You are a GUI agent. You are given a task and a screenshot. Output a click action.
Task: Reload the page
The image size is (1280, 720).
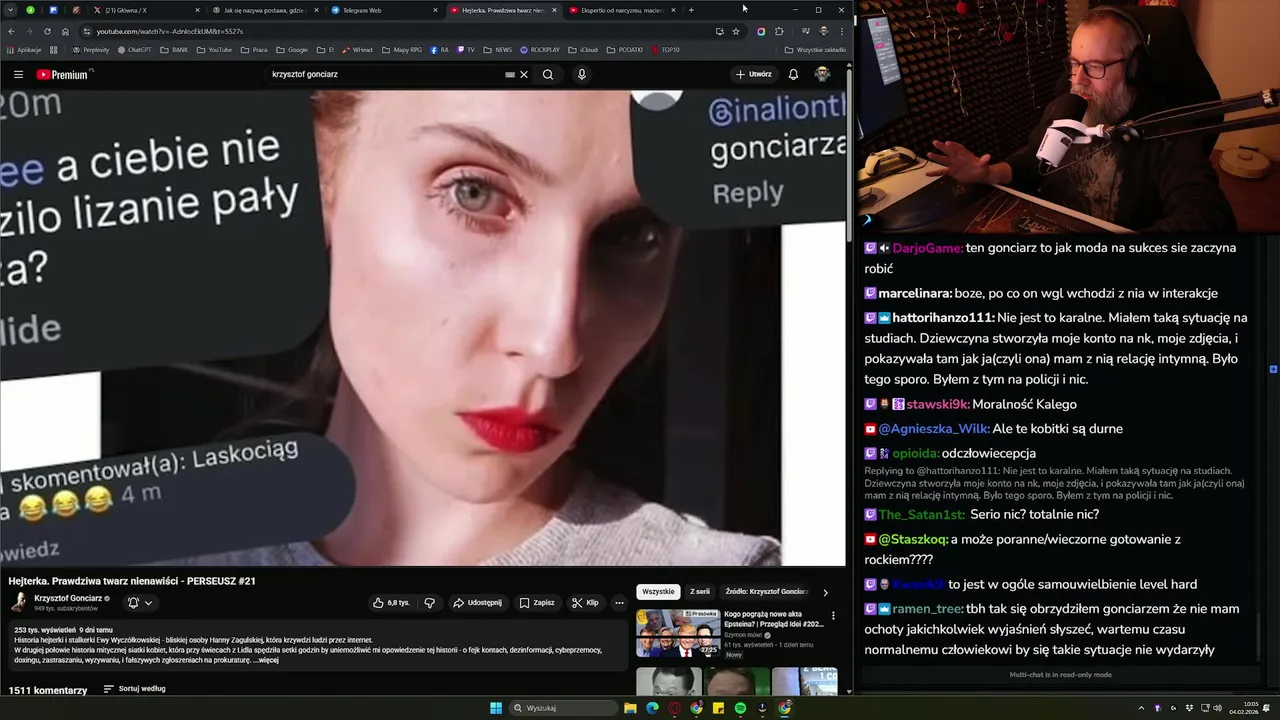pyautogui.click(x=48, y=31)
